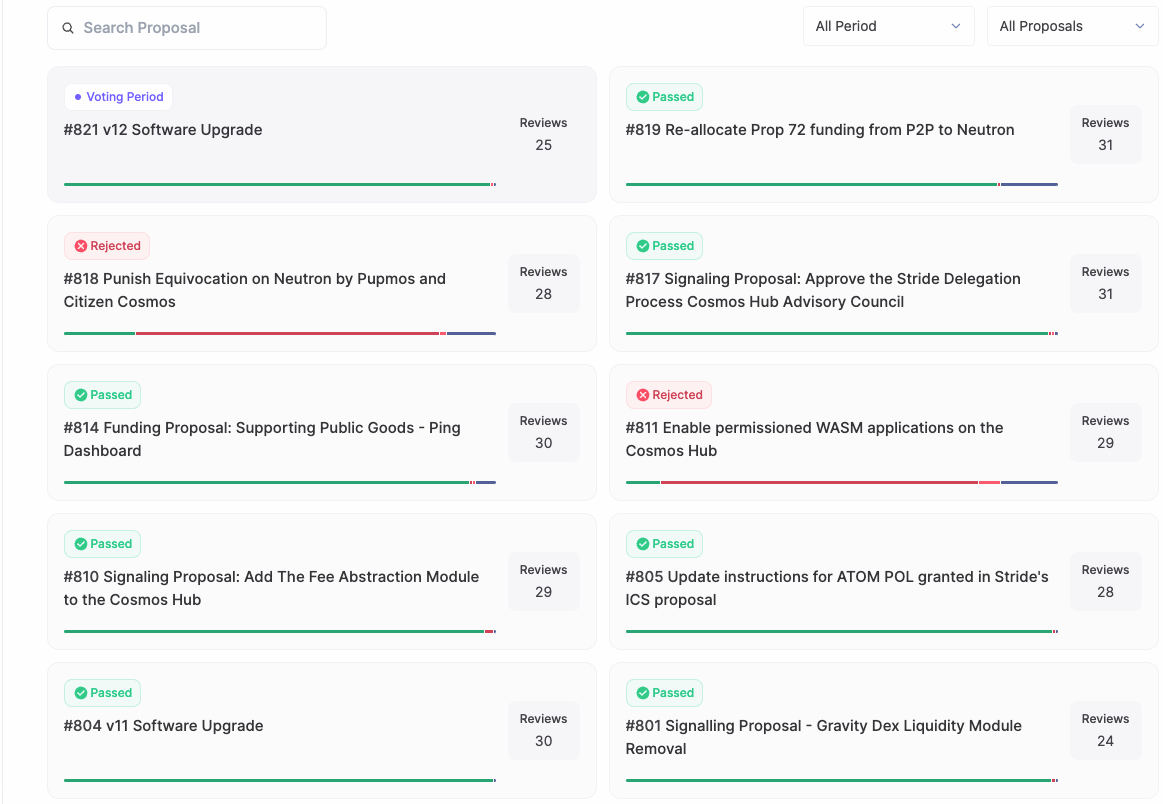Click the Passed check icon on #817
The image size is (1163, 804).
click(x=643, y=246)
